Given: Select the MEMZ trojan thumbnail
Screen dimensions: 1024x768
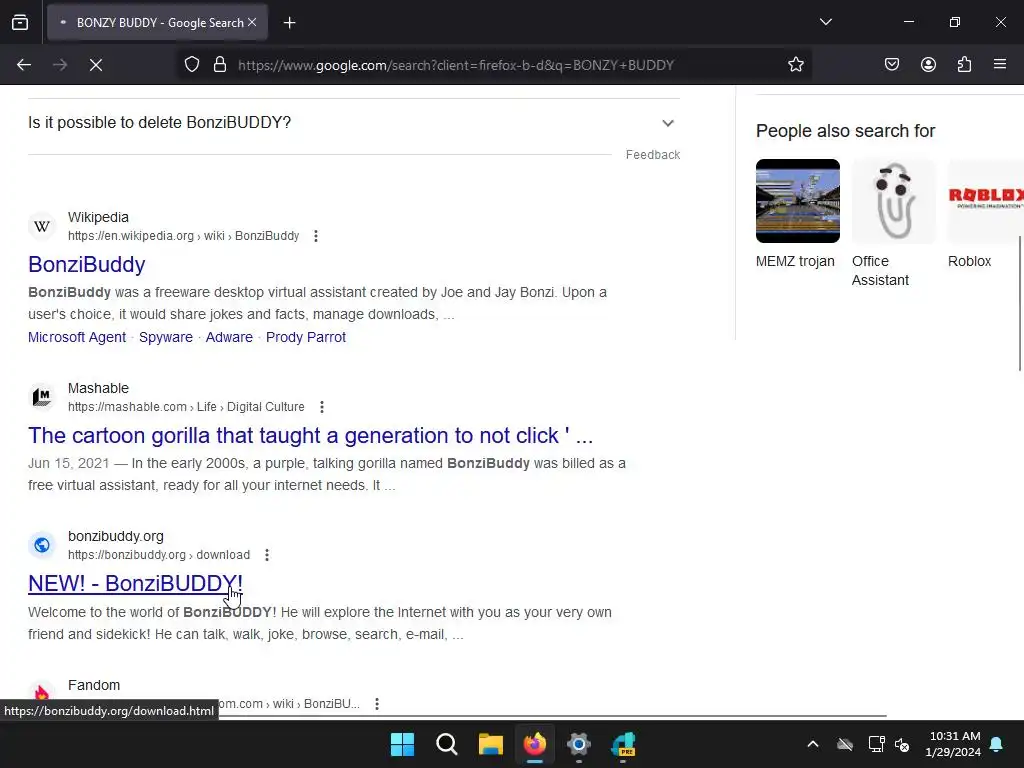Looking at the screenshot, I should pos(797,201).
